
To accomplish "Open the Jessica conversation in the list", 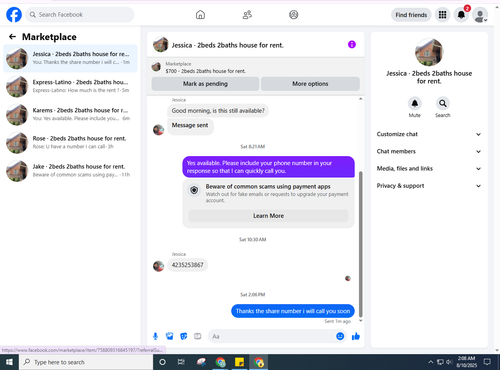I will tap(70, 58).
